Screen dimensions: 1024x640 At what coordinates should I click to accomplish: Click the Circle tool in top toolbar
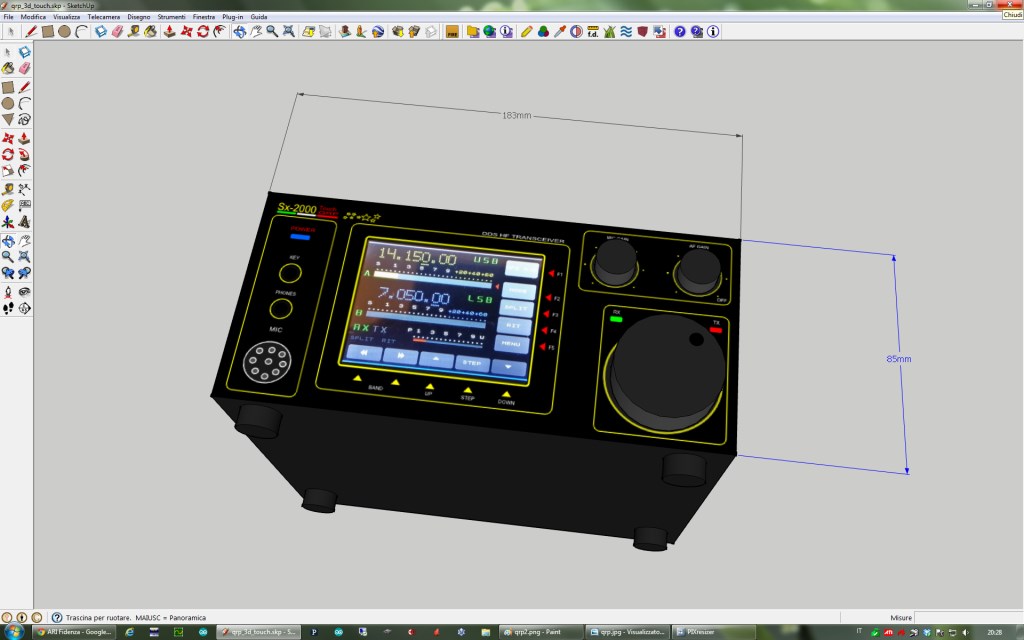[x=64, y=31]
